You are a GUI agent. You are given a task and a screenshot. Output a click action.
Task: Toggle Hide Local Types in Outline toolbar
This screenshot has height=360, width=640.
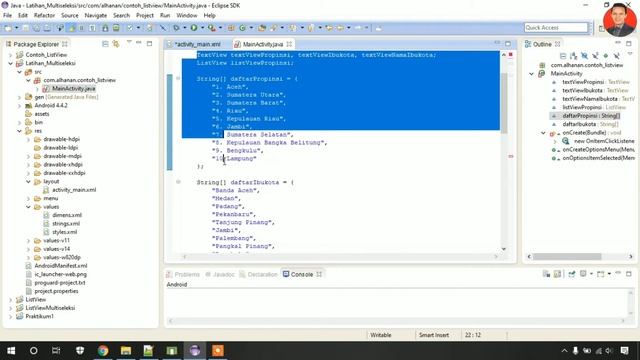tap(616, 56)
